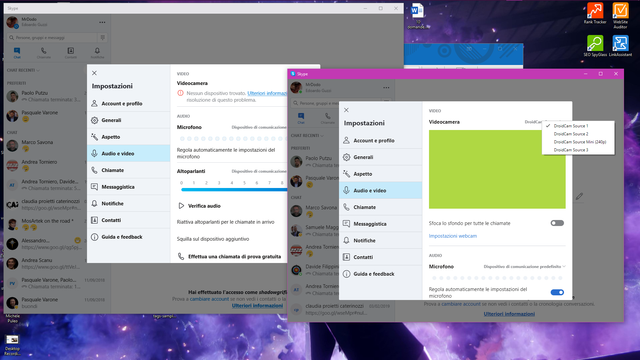The width and height of the screenshot is (640, 360).
Task: Close left Impostazioni dialog with X
Action: [x=94, y=73]
